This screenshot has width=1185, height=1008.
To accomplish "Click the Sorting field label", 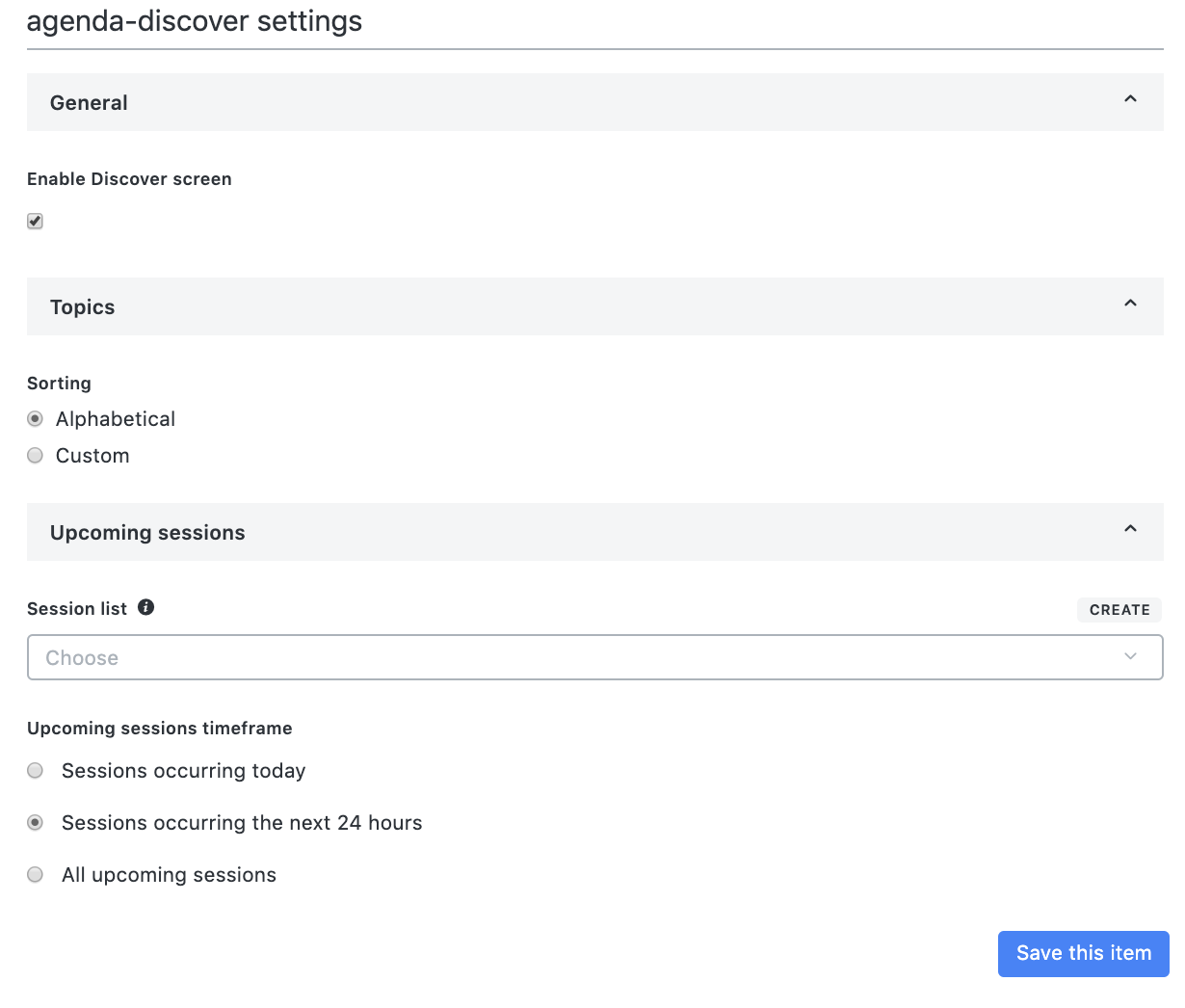I will click(59, 384).
